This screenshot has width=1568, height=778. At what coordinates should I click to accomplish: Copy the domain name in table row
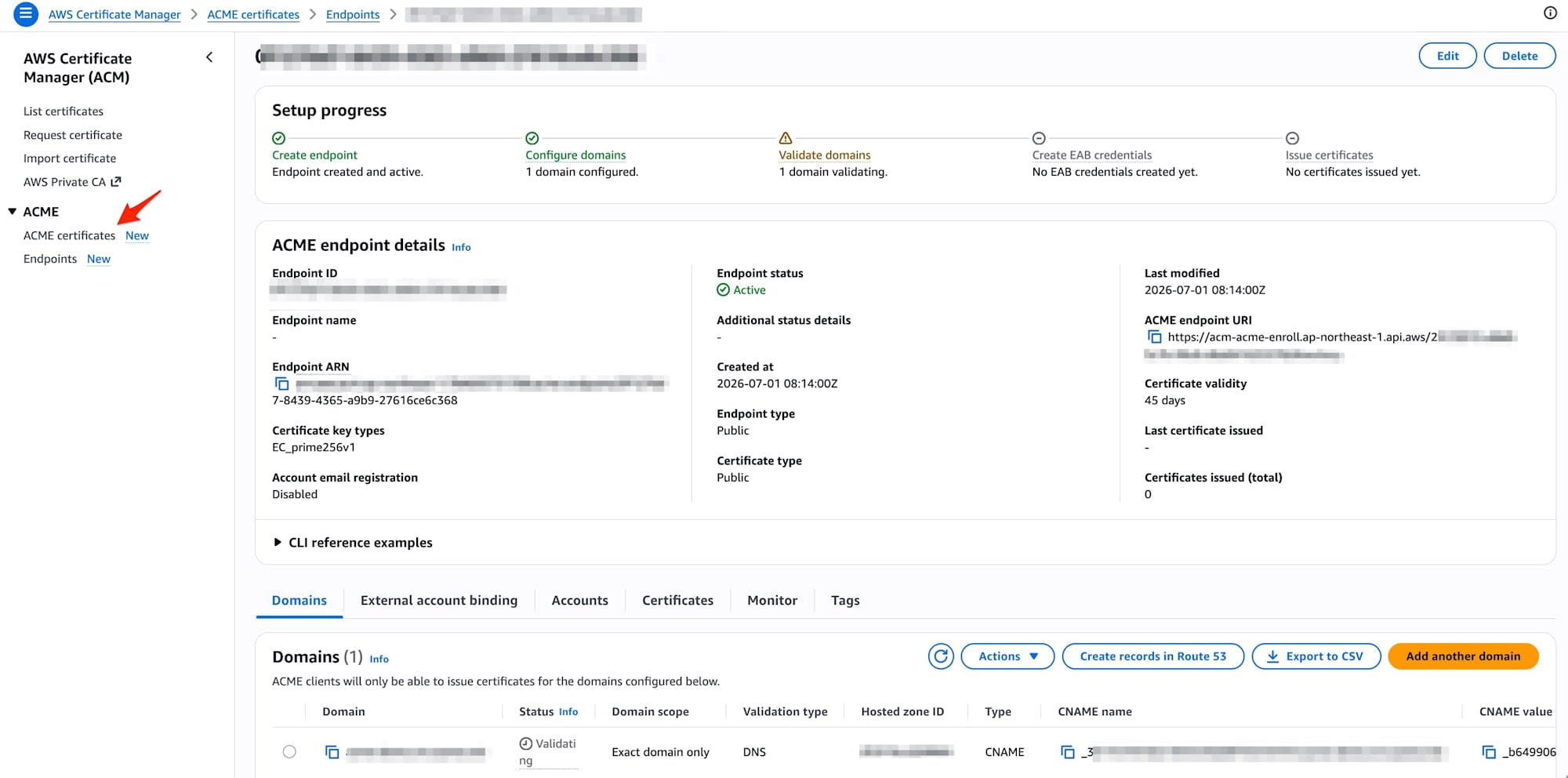(332, 752)
